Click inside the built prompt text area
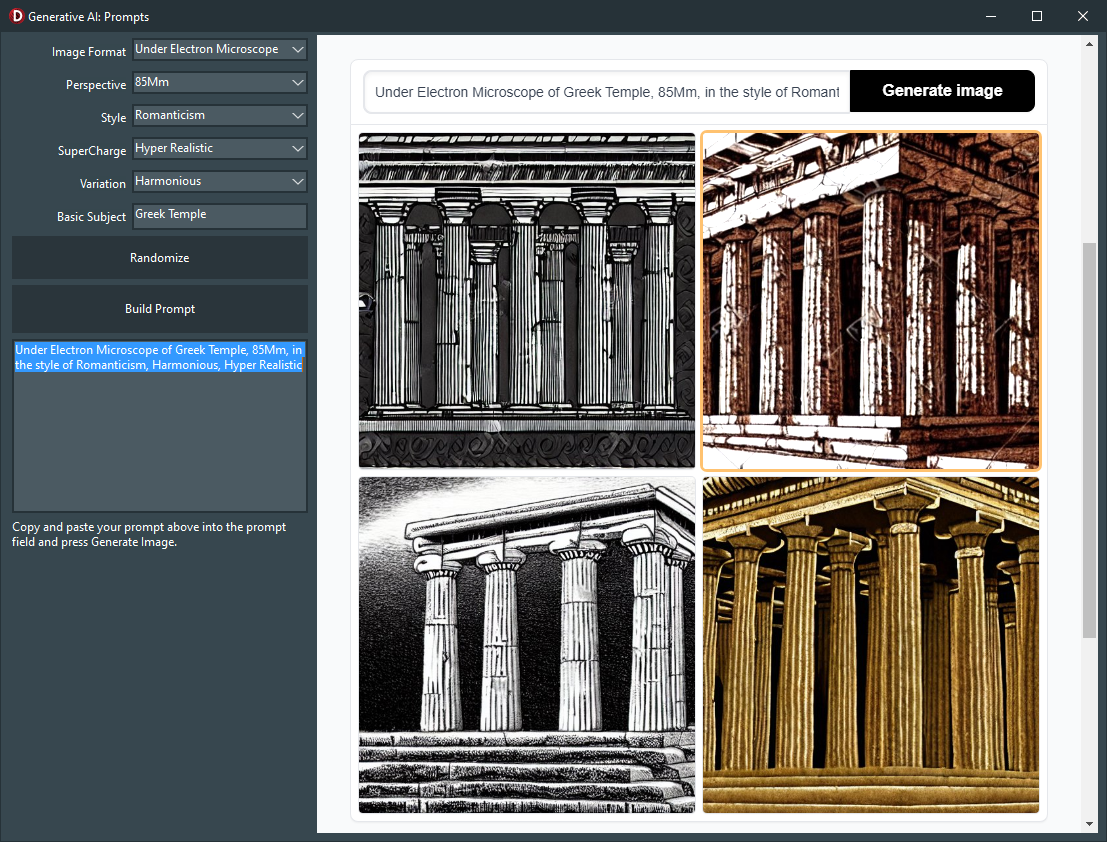The image size is (1107, 842). (x=160, y=440)
